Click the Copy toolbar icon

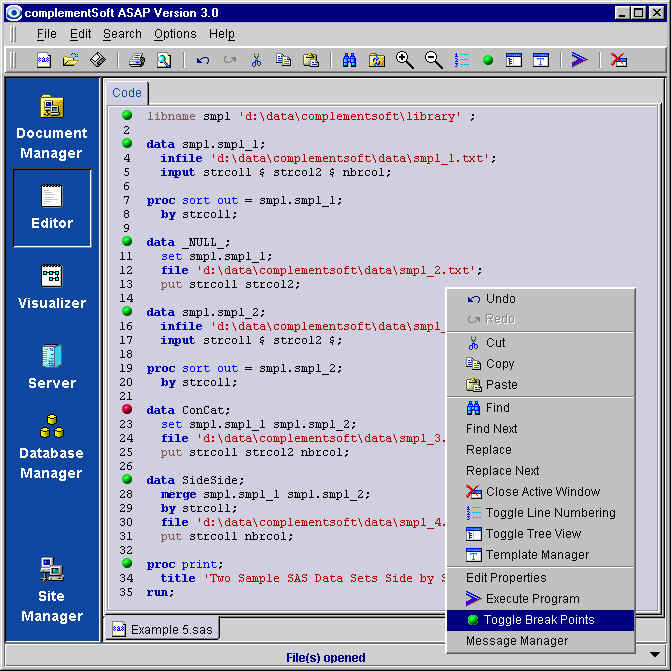(x=283, y=59)
